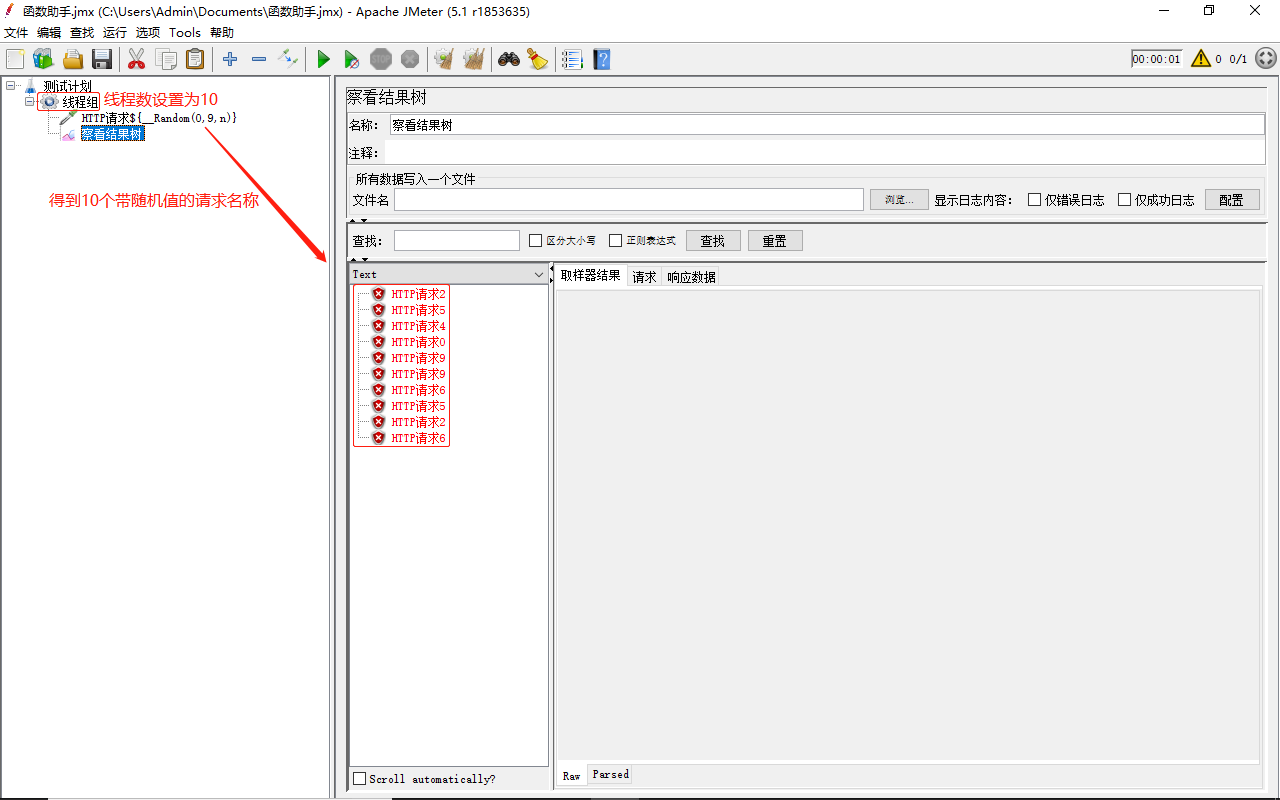Click the thread status circle icon
1280x800 pixels.
(1266, 59)
